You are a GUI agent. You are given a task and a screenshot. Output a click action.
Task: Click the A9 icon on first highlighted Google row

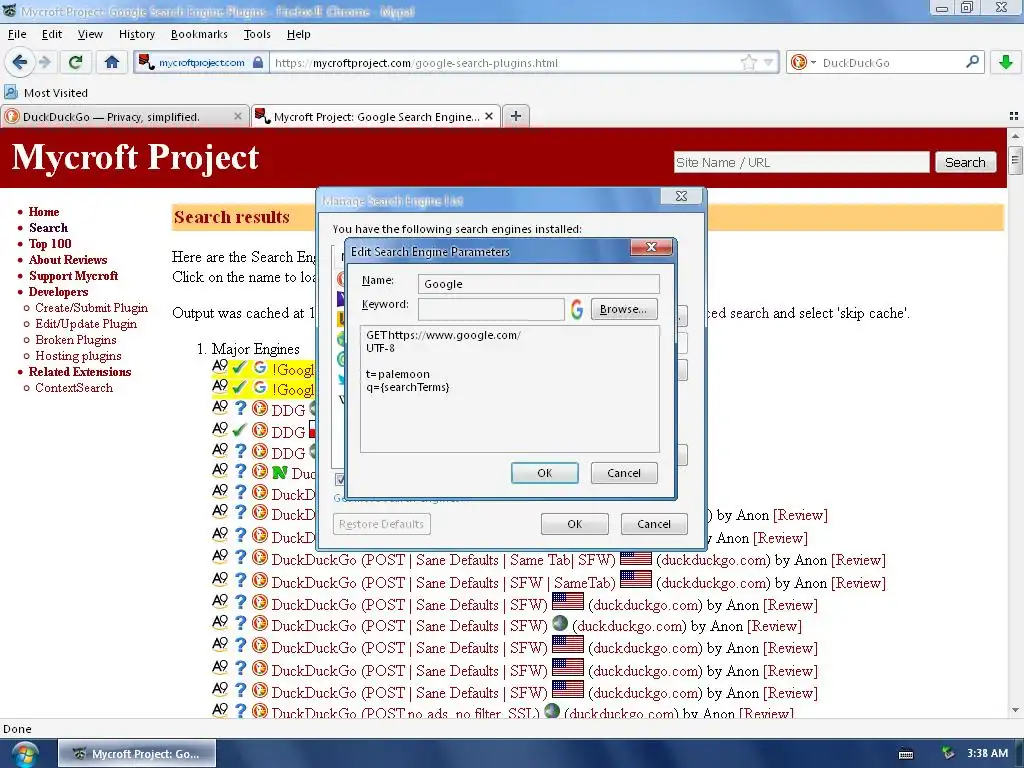[x=220, y=366]
